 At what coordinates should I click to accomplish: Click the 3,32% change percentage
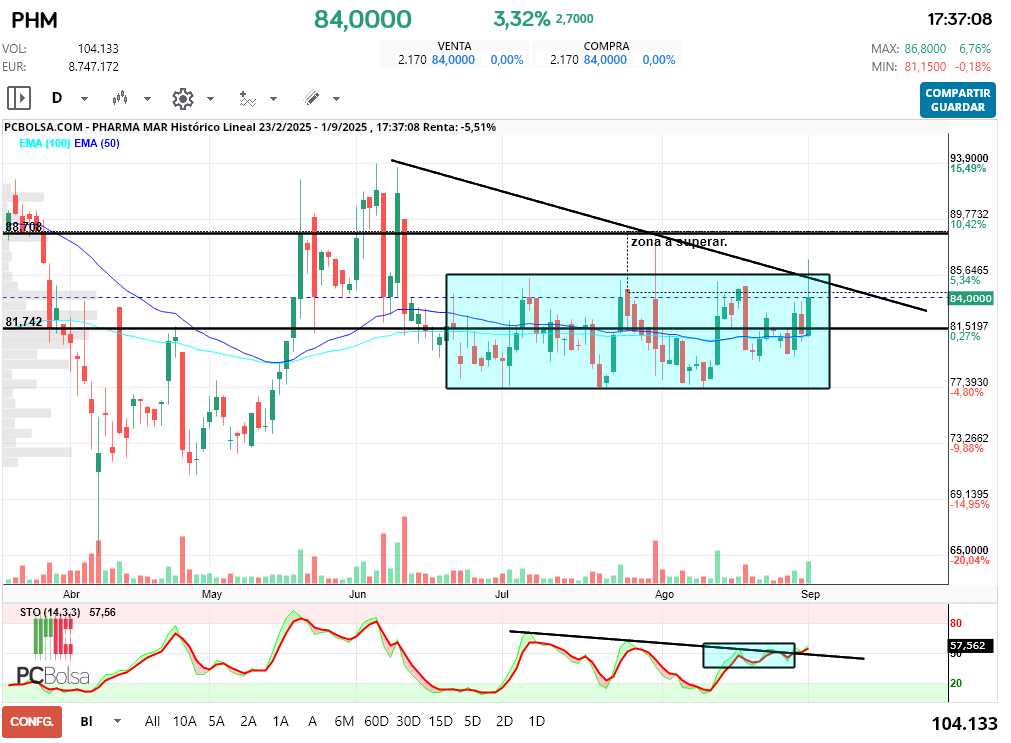(522, 19)
